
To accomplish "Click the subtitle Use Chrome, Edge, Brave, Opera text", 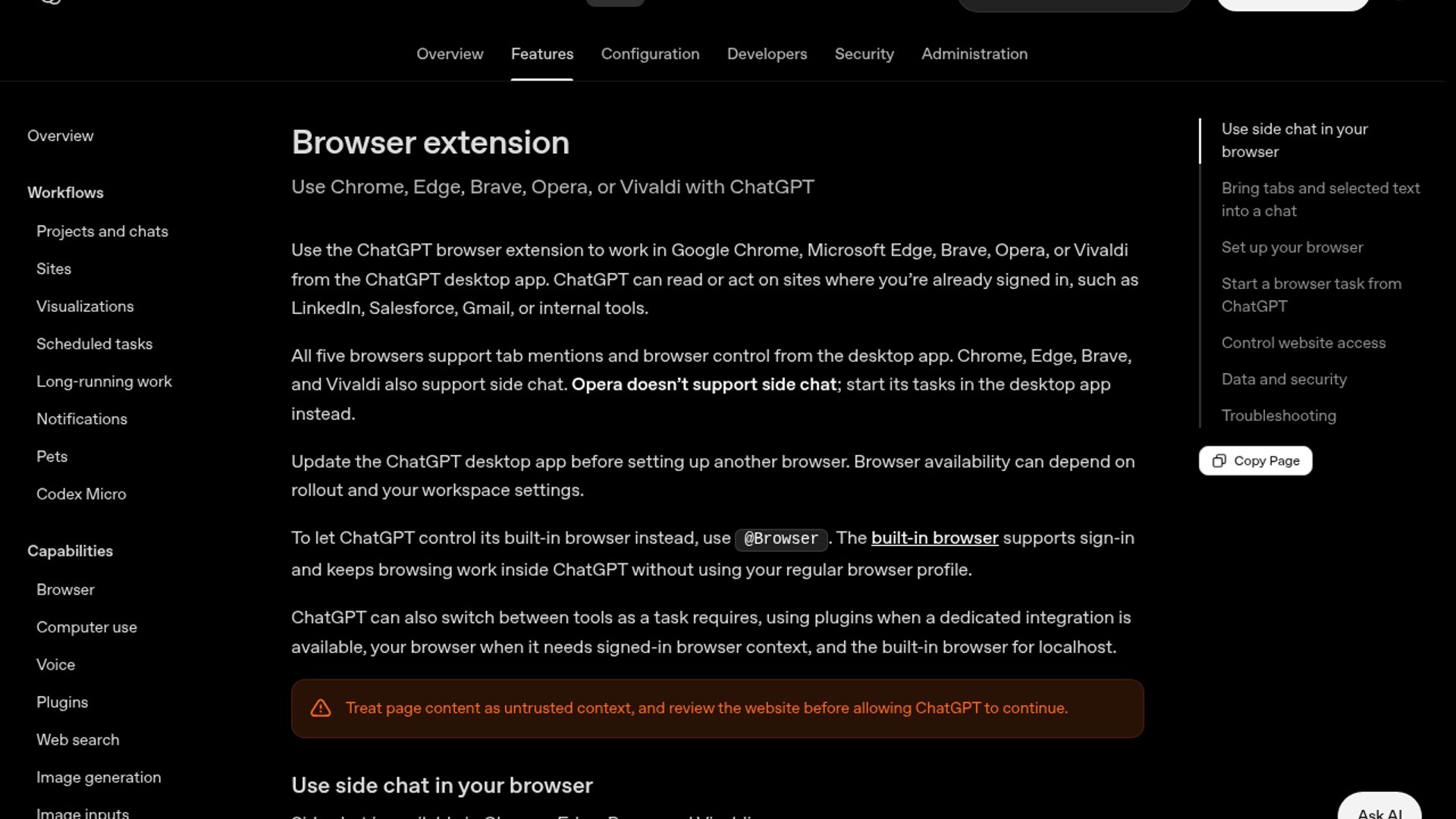I will tap(553, 187).
